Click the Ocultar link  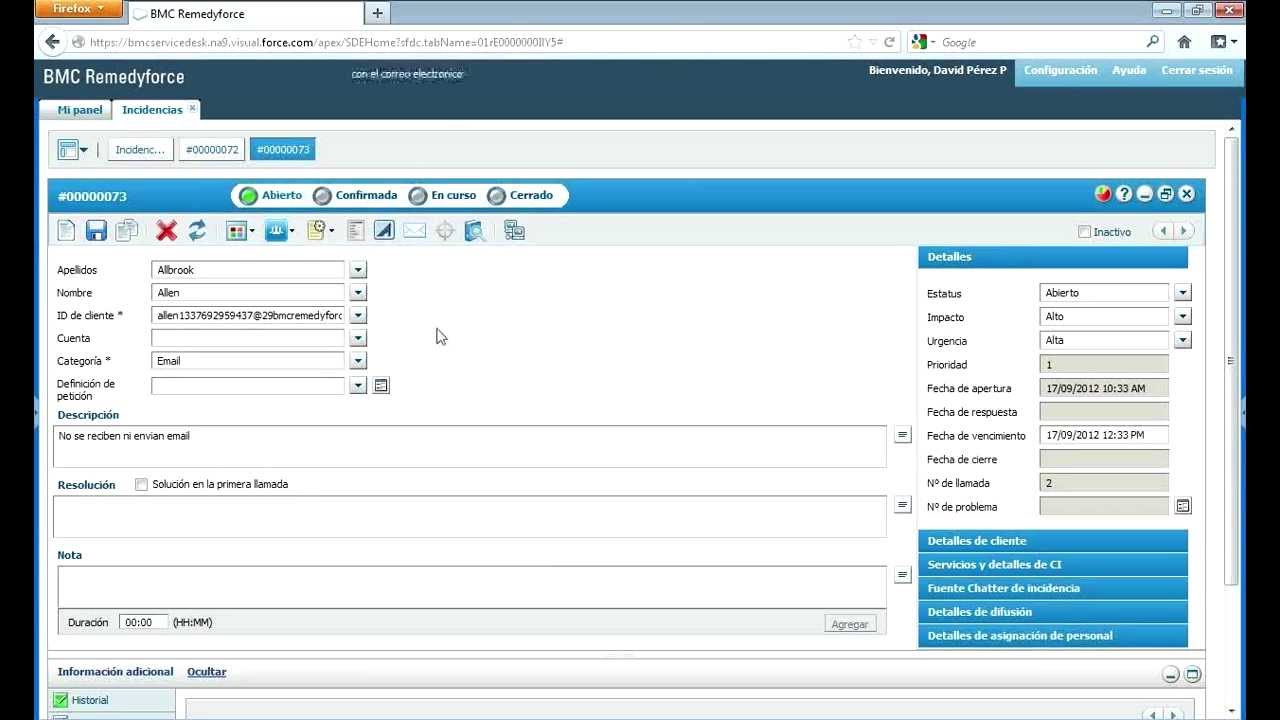(206, 672)
